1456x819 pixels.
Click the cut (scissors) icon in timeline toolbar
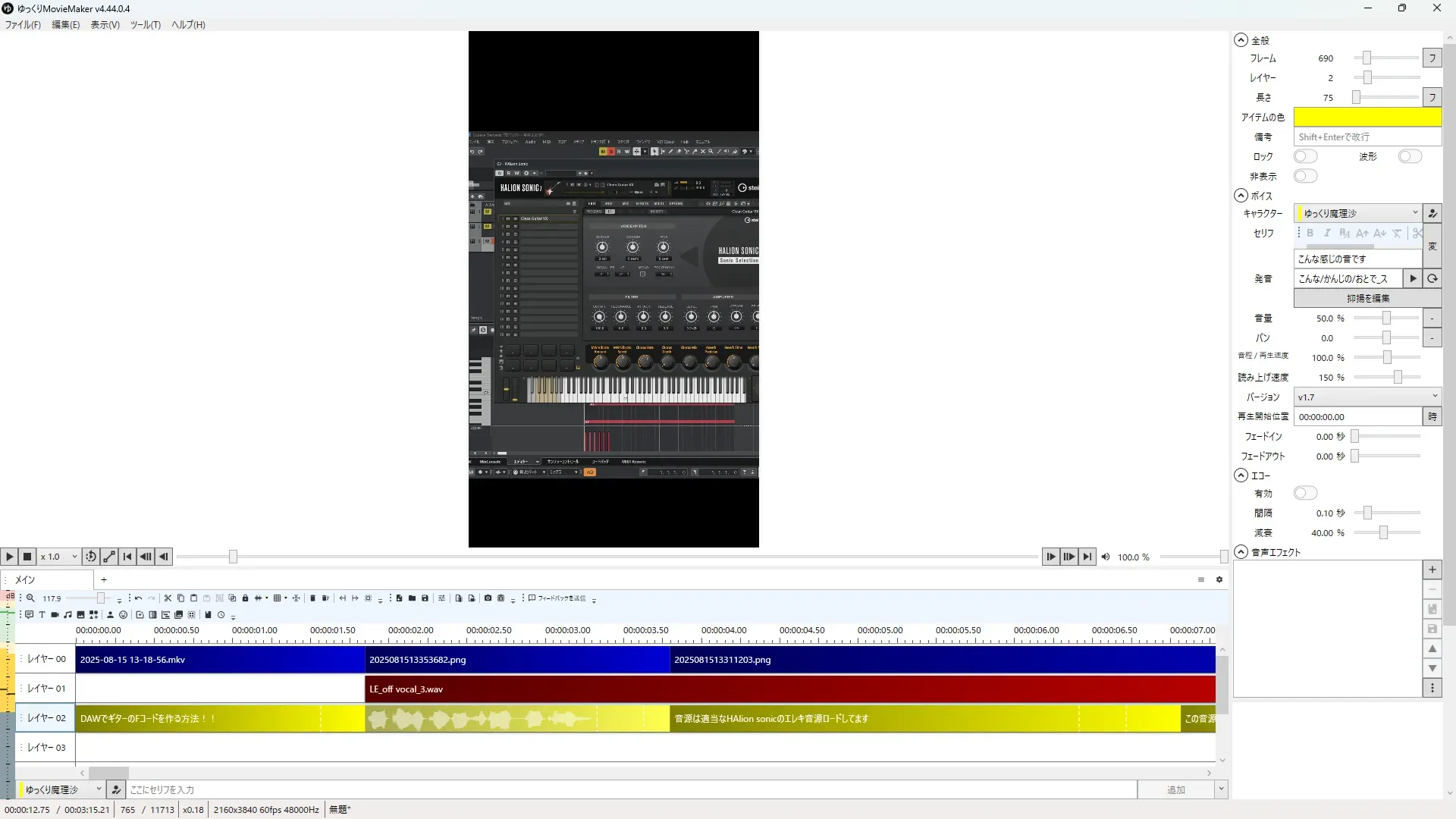(x=168, y=598)
